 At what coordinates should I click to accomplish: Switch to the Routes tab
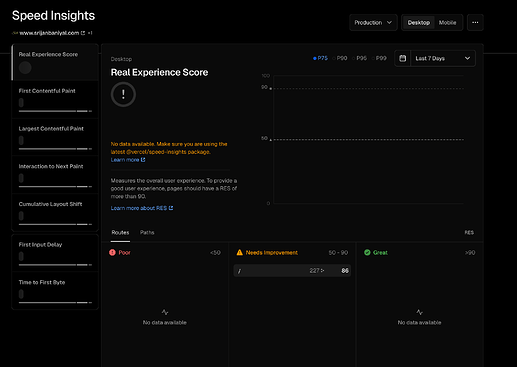click(120, 233)
